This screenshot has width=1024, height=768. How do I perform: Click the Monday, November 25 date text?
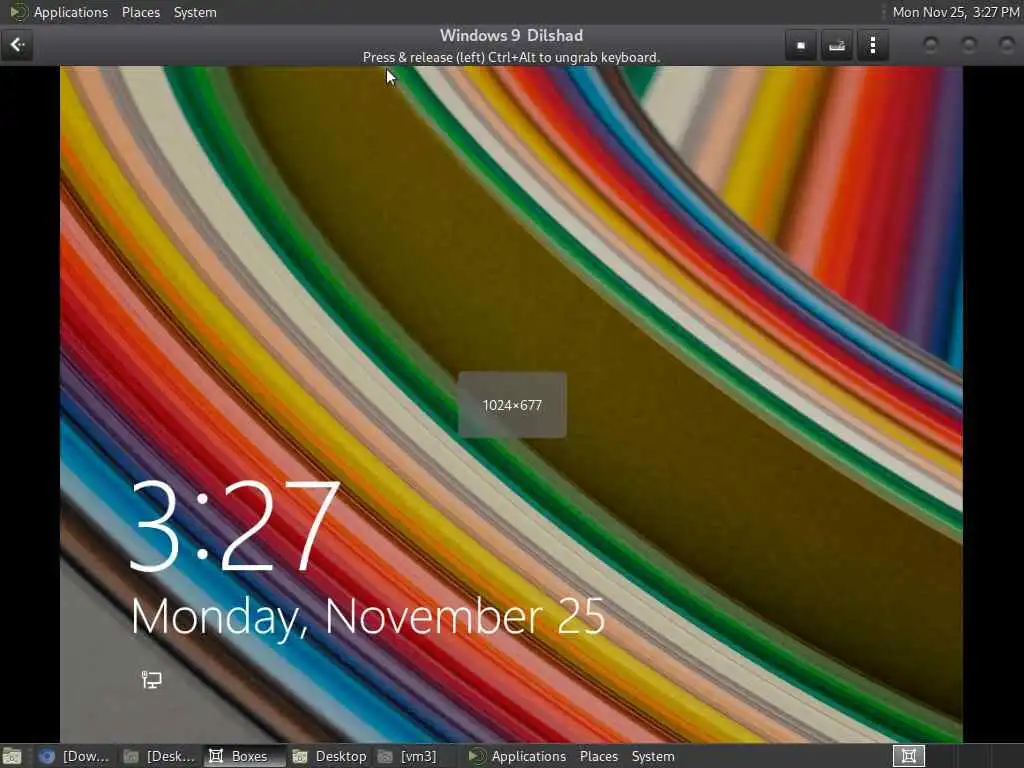[368, 616]
